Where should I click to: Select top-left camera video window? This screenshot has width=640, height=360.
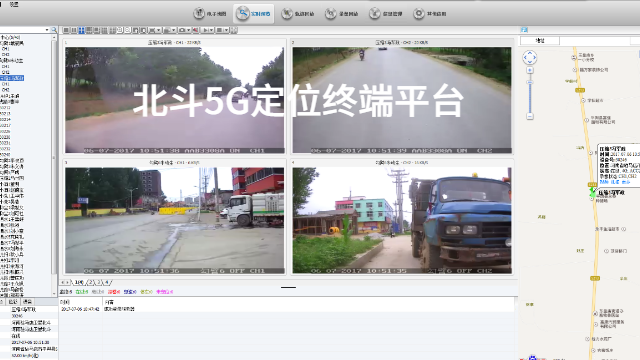pos(175,100)
